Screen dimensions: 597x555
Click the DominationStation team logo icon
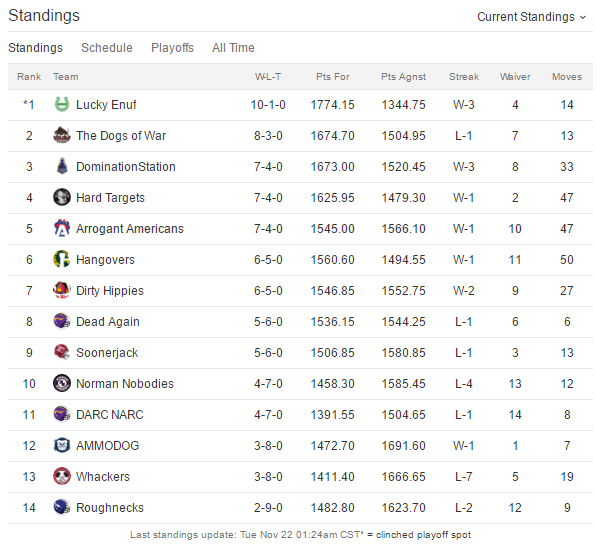[x=62, y=166]
